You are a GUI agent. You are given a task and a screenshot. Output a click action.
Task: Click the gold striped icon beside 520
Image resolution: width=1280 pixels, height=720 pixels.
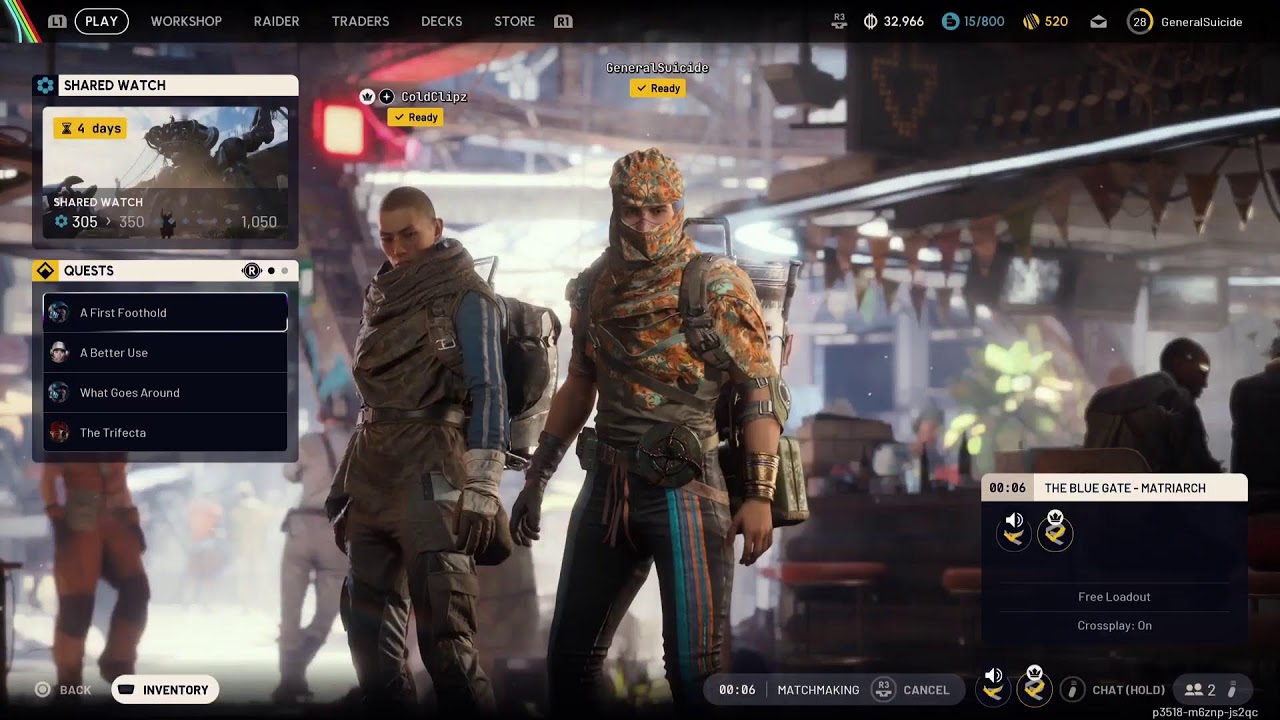tap(1030, 21)
